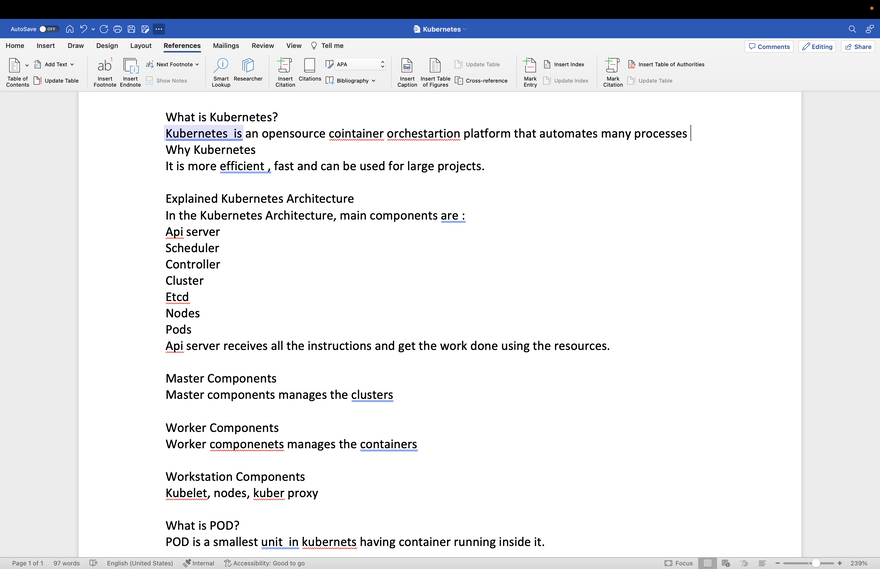Switch to the Mailings tab
The width and height of the screenshot is (880, 569).
coord(226,46)
